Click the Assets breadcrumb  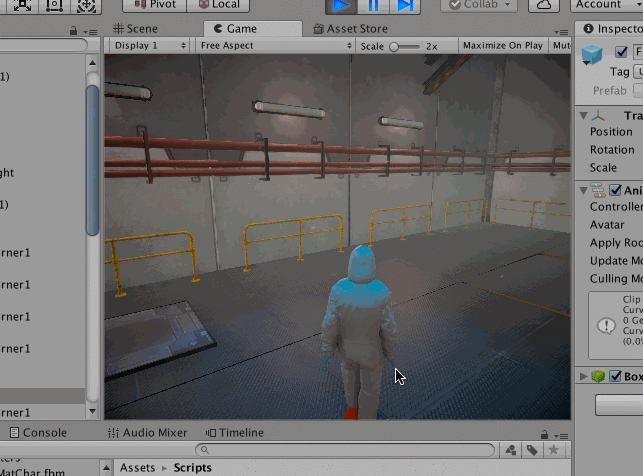pos(137,468)
